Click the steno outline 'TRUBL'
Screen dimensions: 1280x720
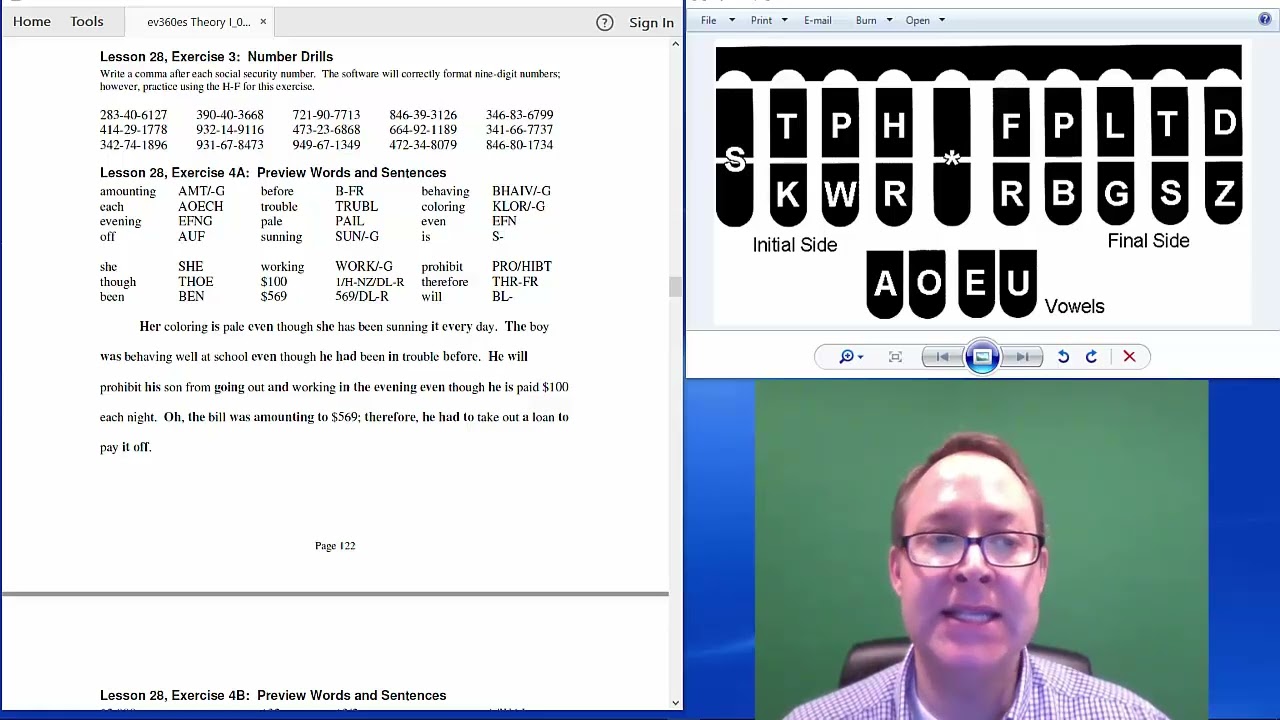tap(356, 206)
